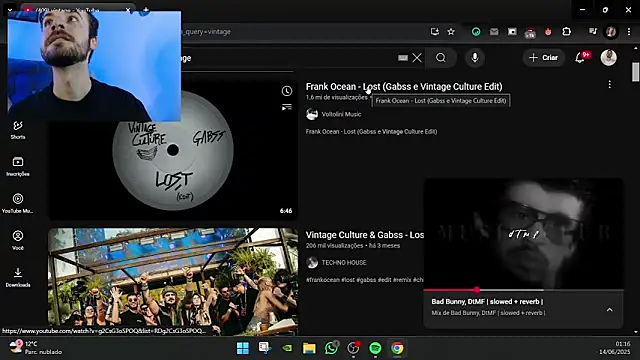Open YouTube Music in the sidebar
Viewport: 640px width, 360px height.
pos(18,203)
